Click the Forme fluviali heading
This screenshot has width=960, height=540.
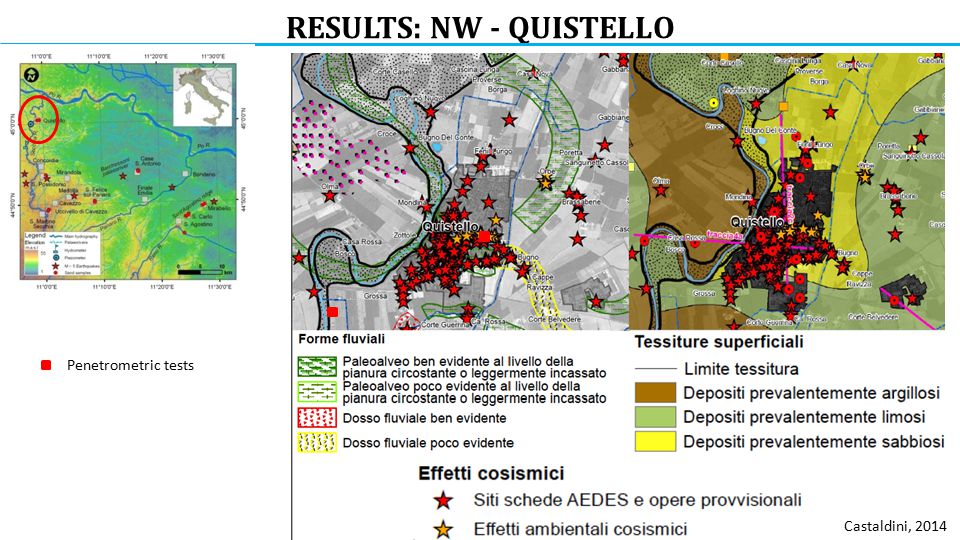pyautogui.click(x=342, y=339)
